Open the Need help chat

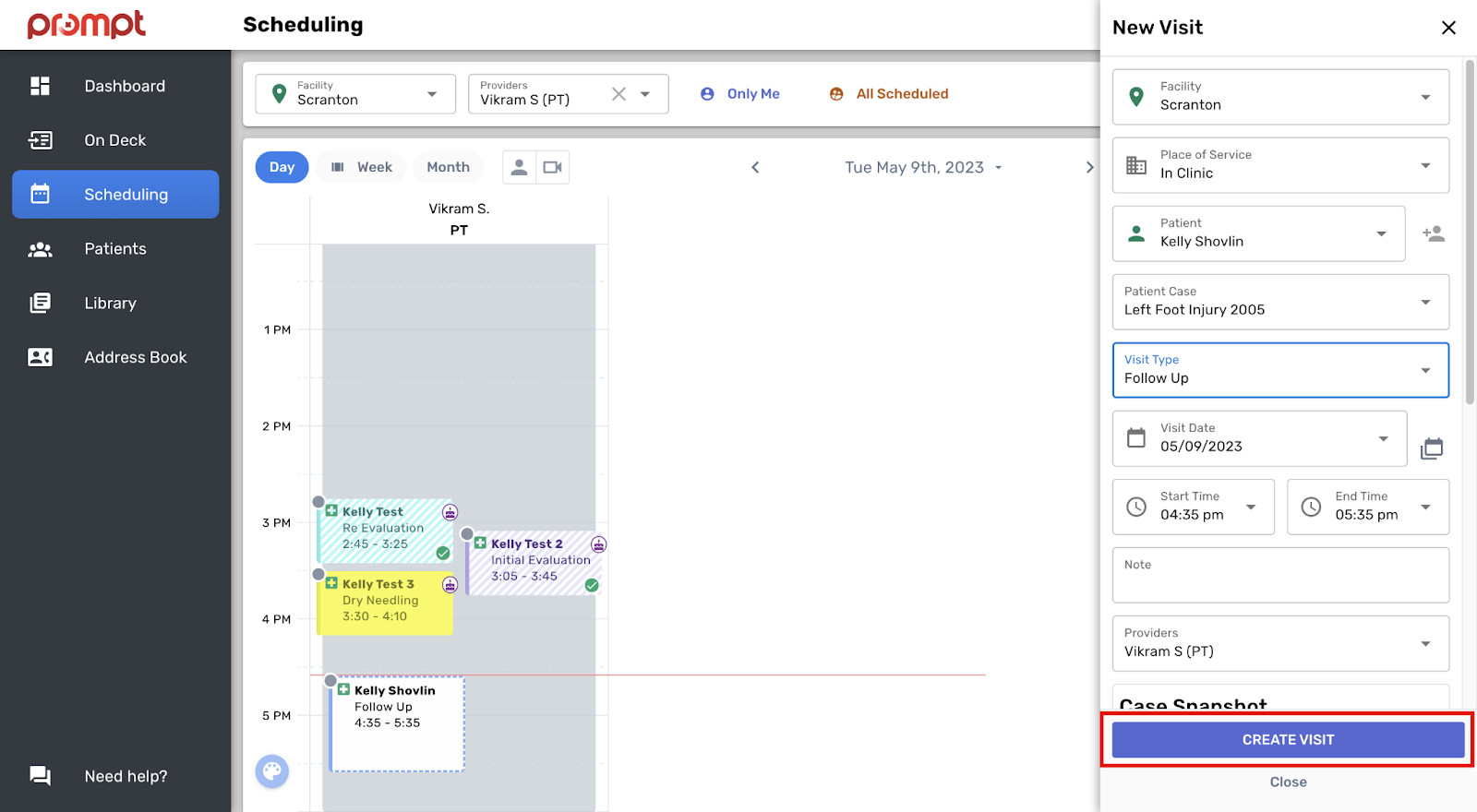126,776
